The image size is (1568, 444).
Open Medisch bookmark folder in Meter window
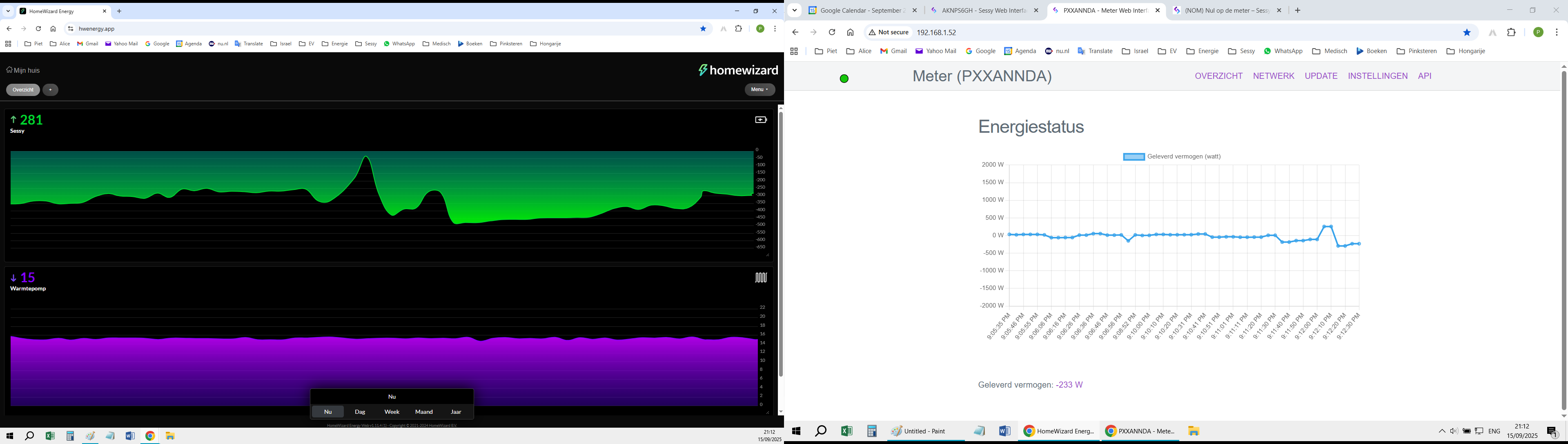click(x=1330, y=52)
